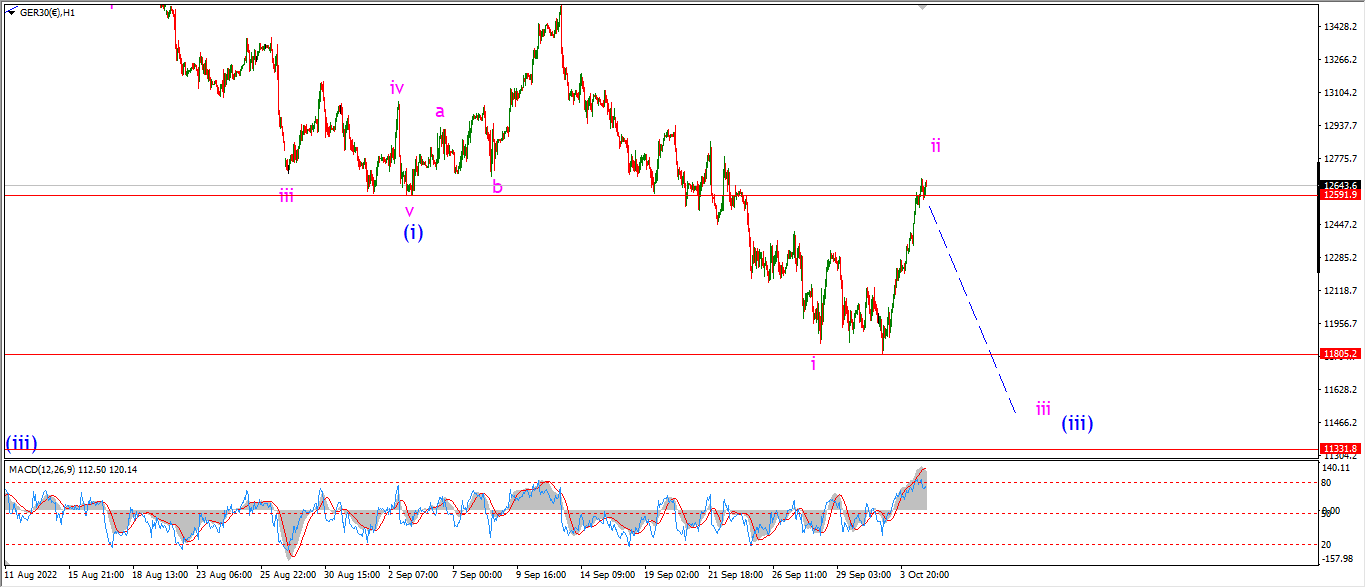Select the blue '(iii)' label at the projection end

(x=1077, y=423)
